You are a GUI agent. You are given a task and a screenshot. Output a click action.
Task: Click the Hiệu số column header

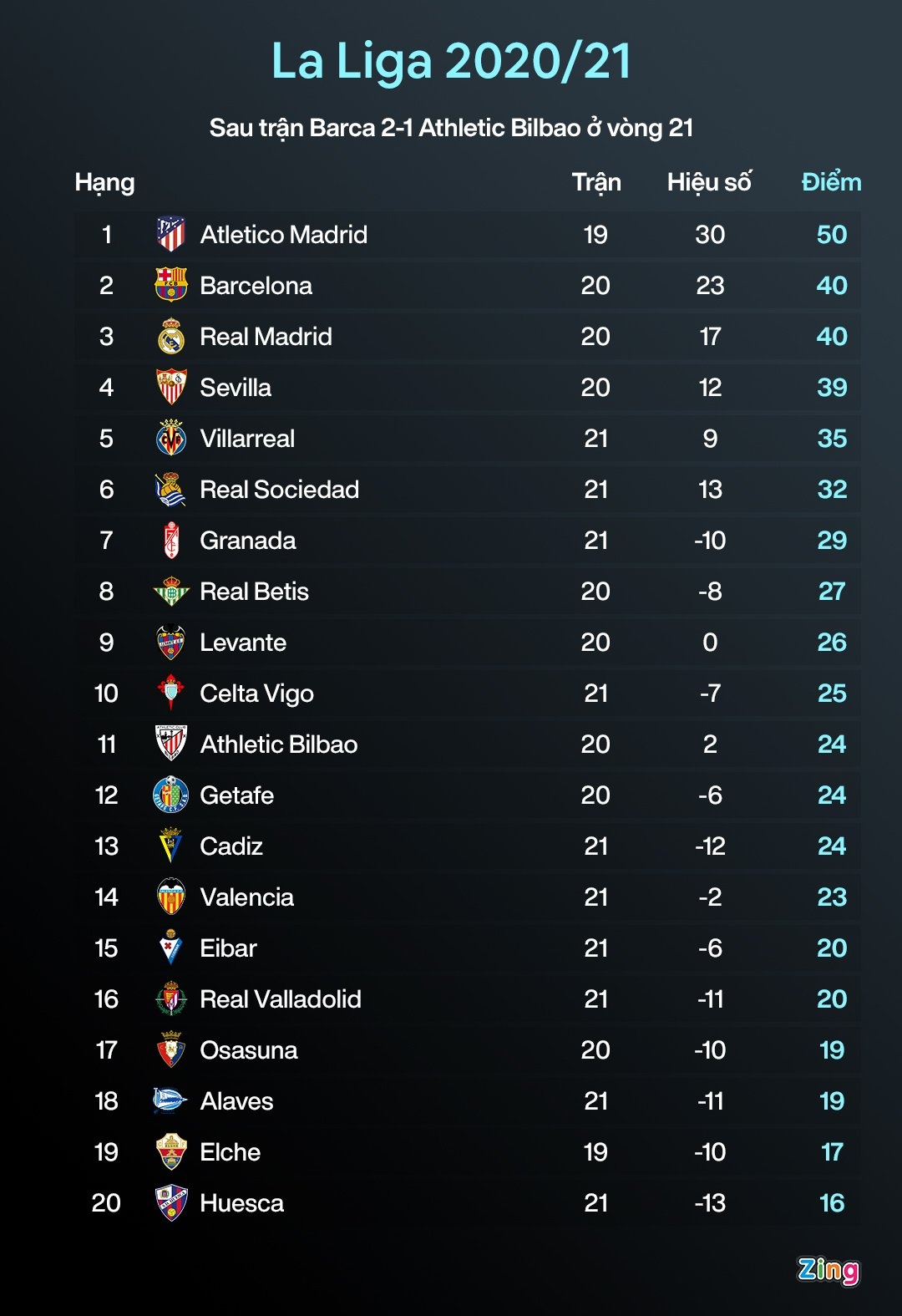pos(709,182)
